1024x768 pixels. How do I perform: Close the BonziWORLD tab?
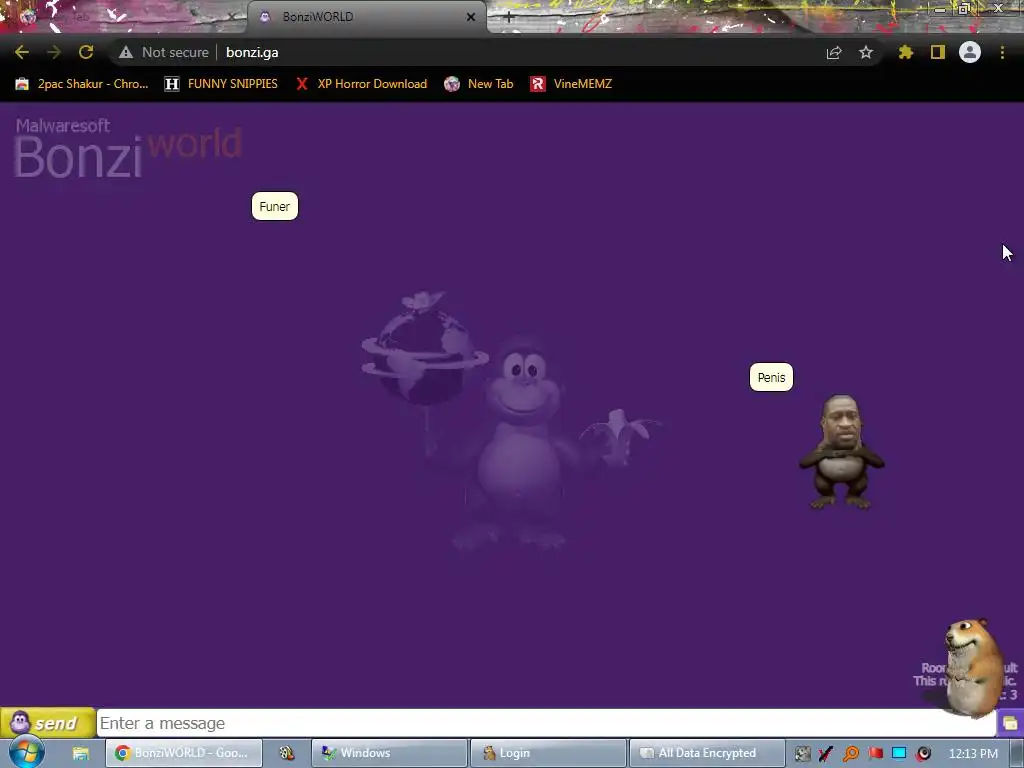click(471, 17)
